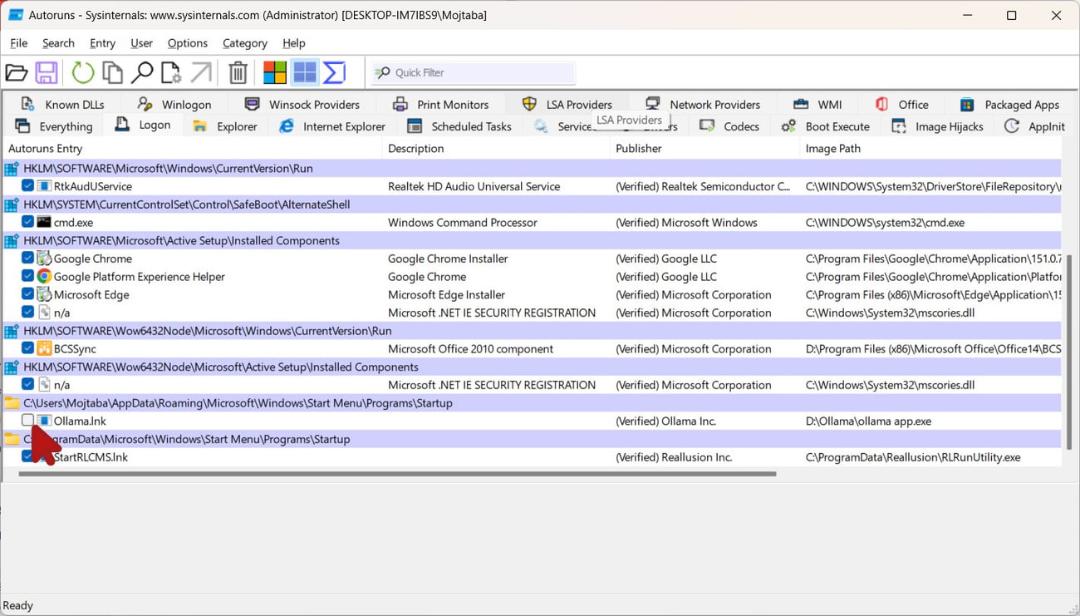Click the horizontal scrollbar under the list
Viewport: 1080px width, 616px height.
point(397,473)
